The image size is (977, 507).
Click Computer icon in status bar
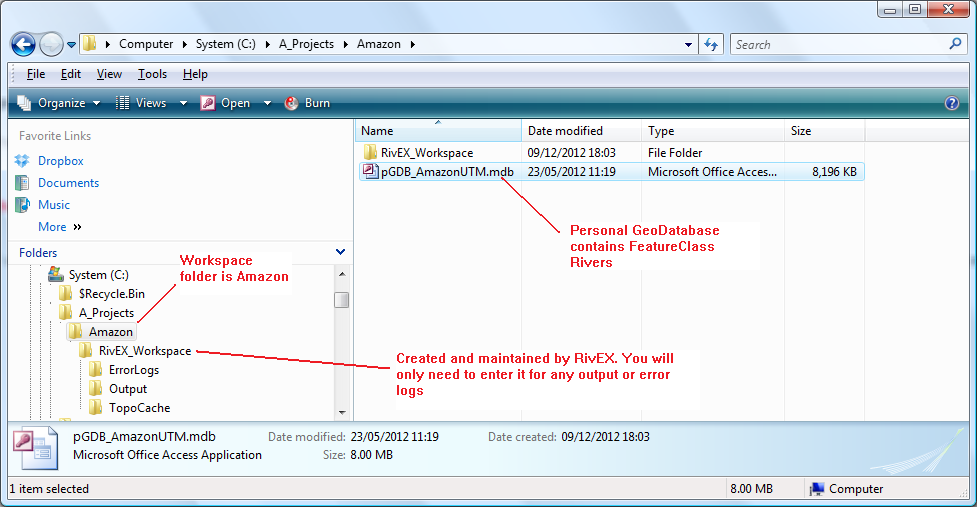(x=816, y=489)
